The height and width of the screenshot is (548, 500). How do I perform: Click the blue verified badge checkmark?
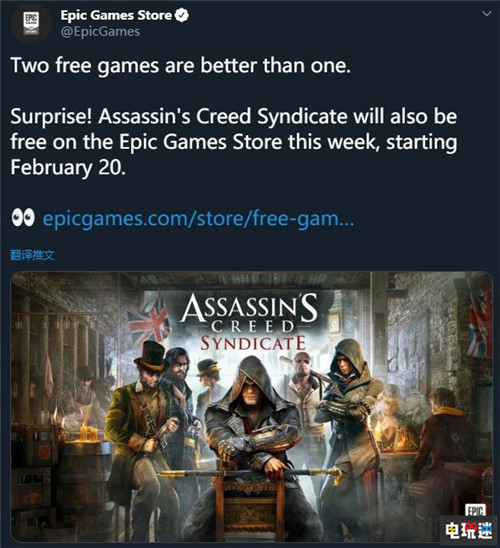(x=182, y=15)
